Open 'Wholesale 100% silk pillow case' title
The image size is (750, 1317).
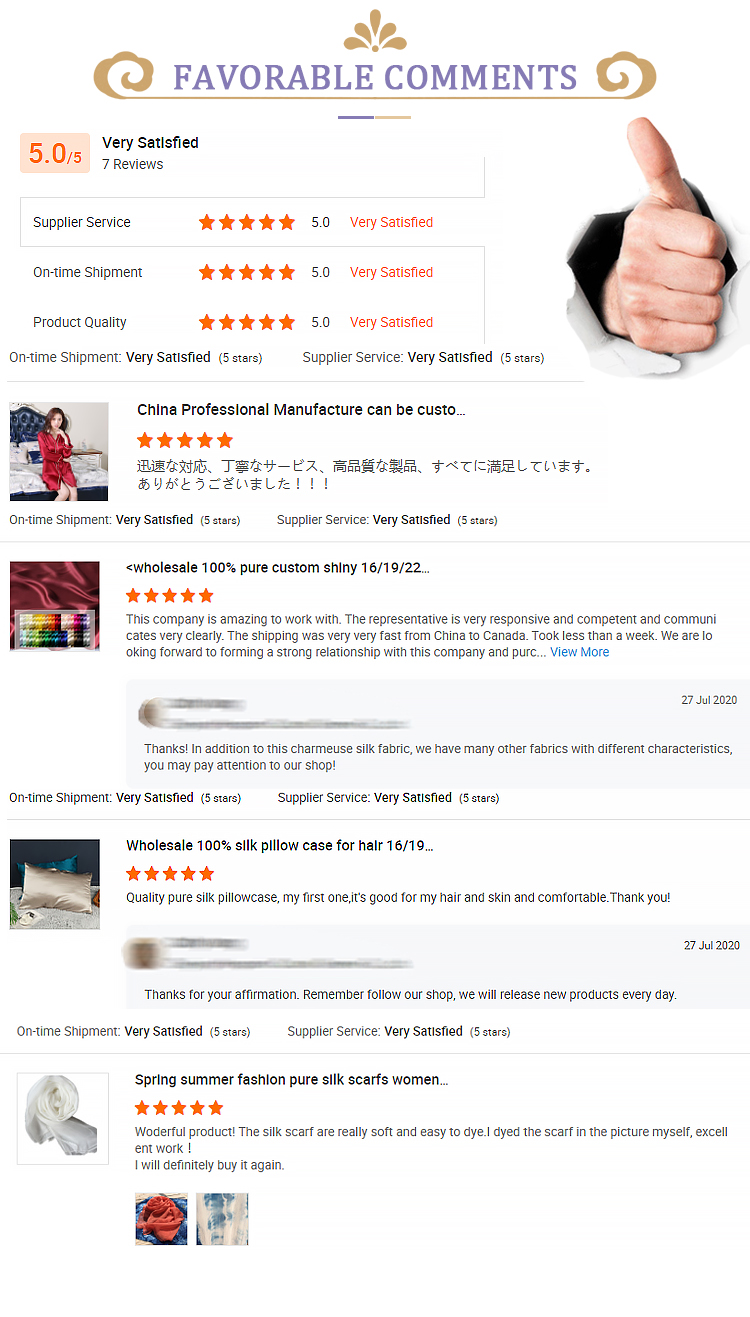point(280,846)
